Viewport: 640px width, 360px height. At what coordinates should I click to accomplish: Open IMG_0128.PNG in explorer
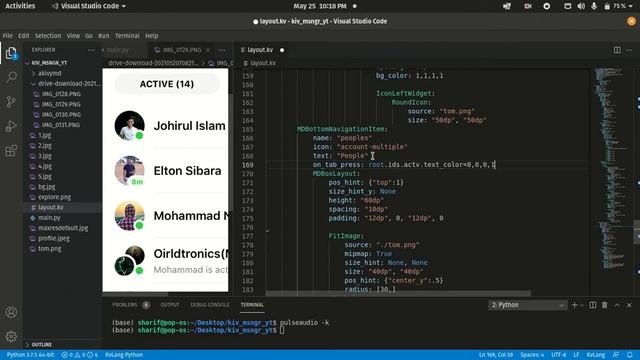point(61,94)
